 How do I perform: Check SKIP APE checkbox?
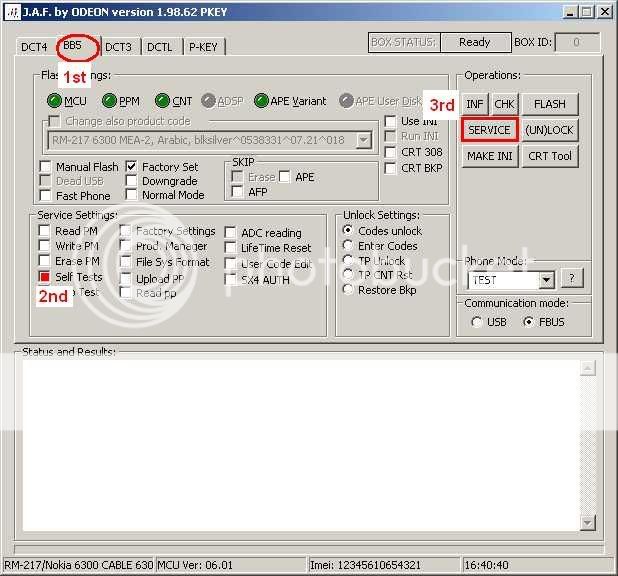click(x=285, y=177)
